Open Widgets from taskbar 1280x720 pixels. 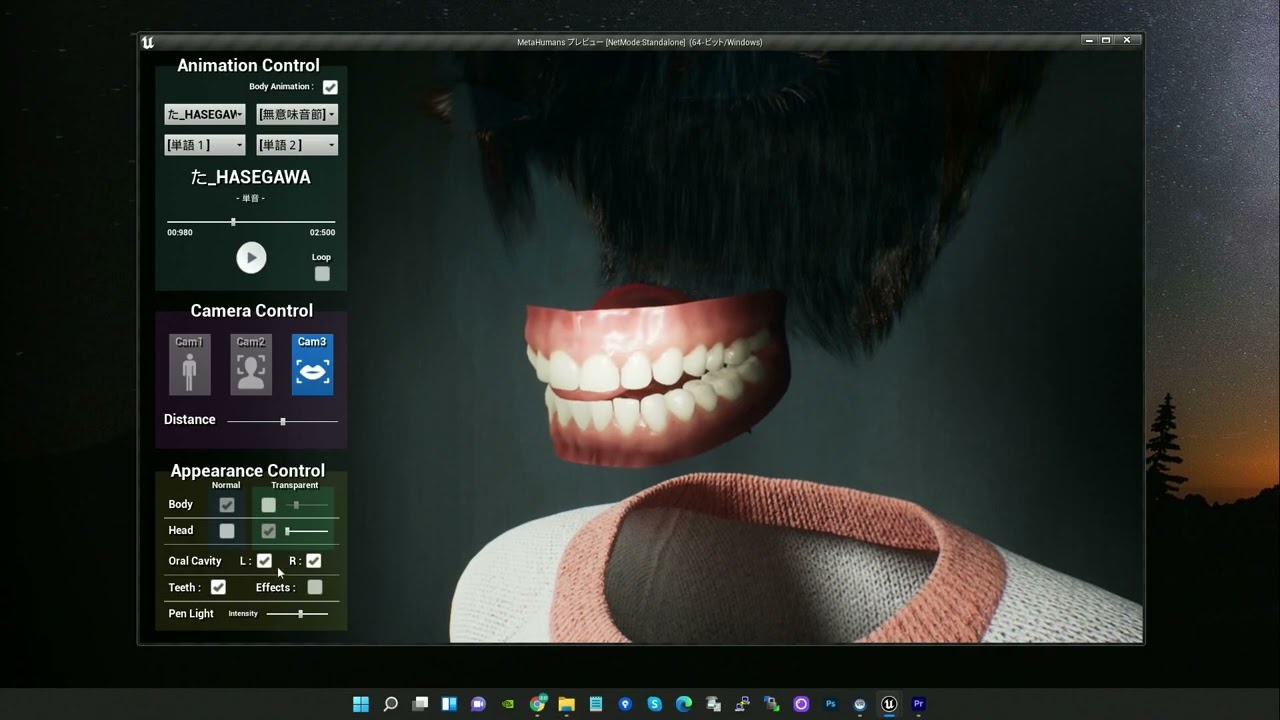coord(449,704)
